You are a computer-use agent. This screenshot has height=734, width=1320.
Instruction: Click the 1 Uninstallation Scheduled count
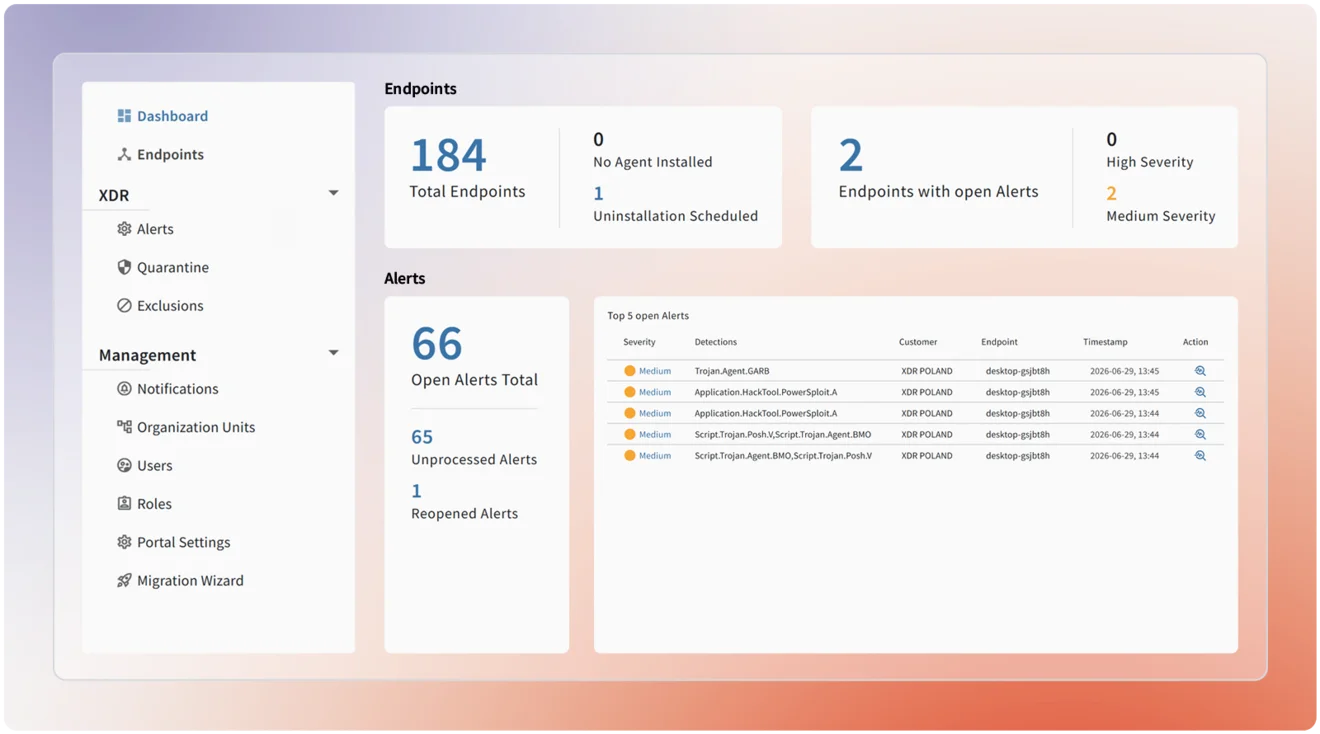click(x=598, y=193)
